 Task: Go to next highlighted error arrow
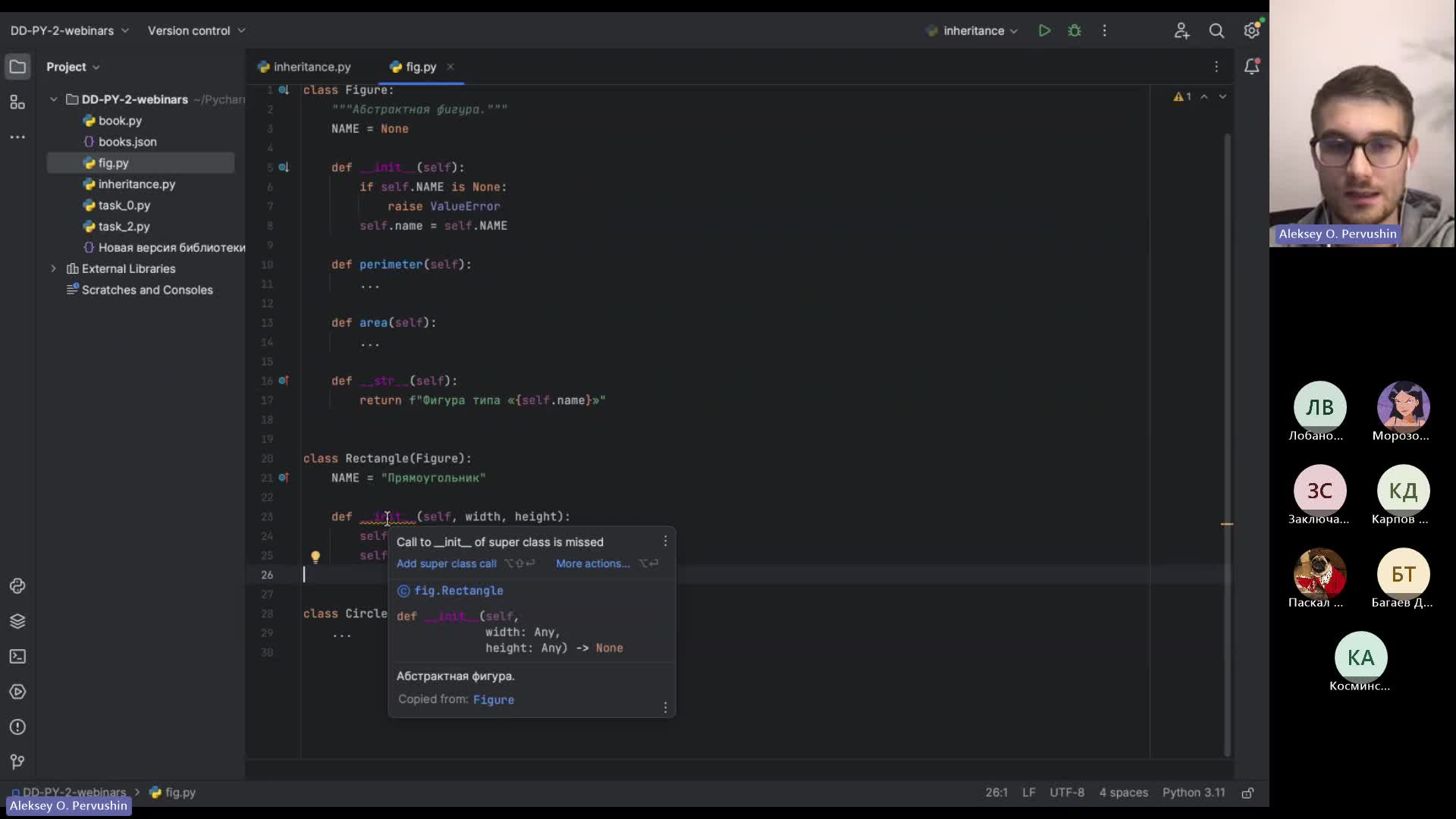[1222, 96]
